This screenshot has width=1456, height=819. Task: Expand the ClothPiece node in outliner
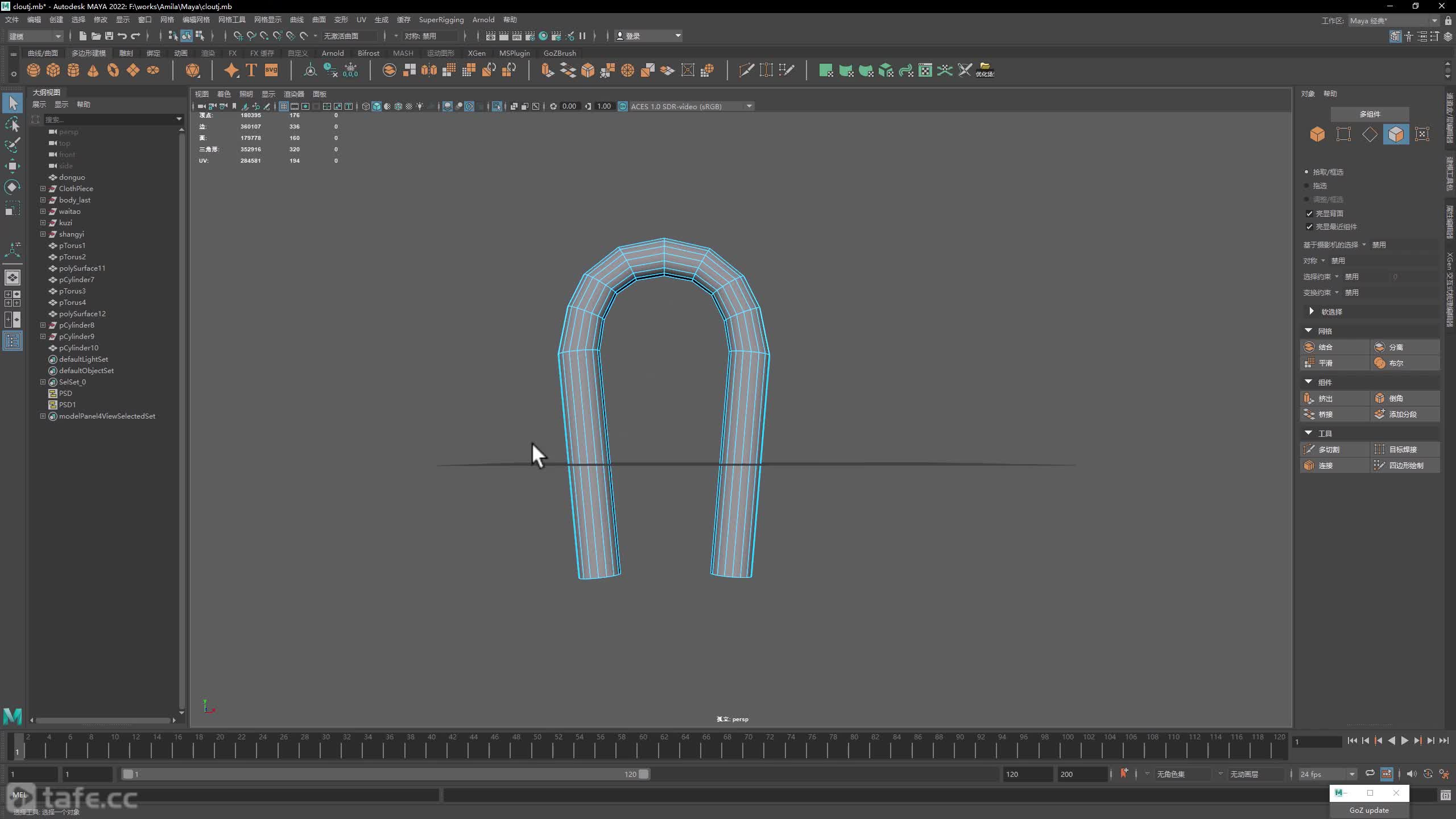tap(43, 188)
